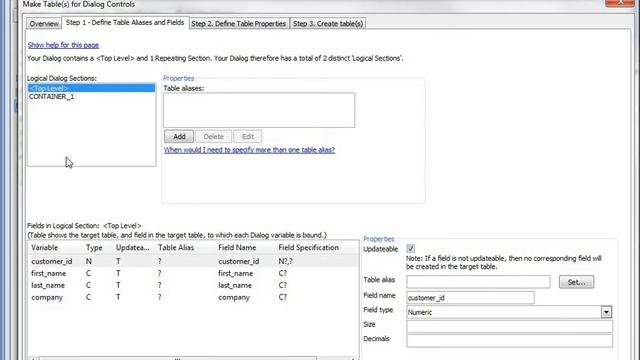This screenshot has height=360, width=640.
Task: Go to Step 3 Create table(s) tab
Action: click(x=327, y=24)
